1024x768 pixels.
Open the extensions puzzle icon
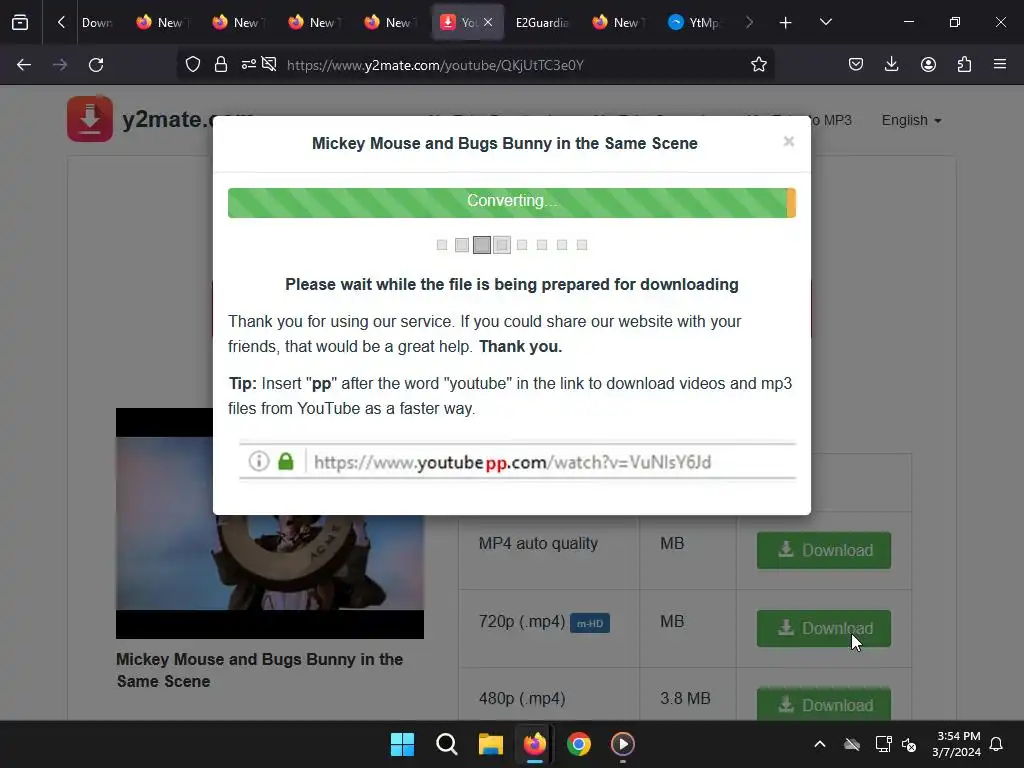(964, 65)
